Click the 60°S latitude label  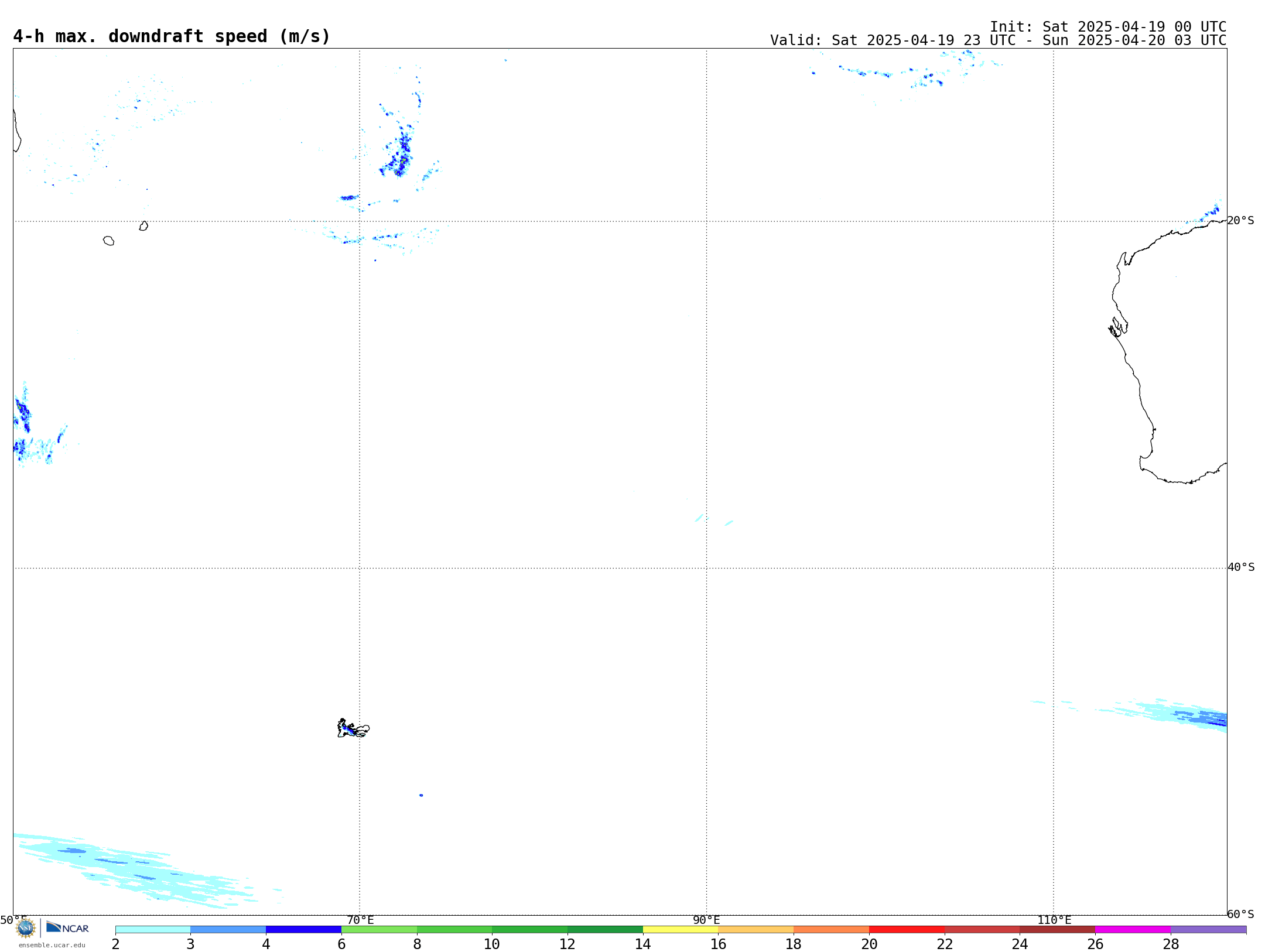point(1240,914)
